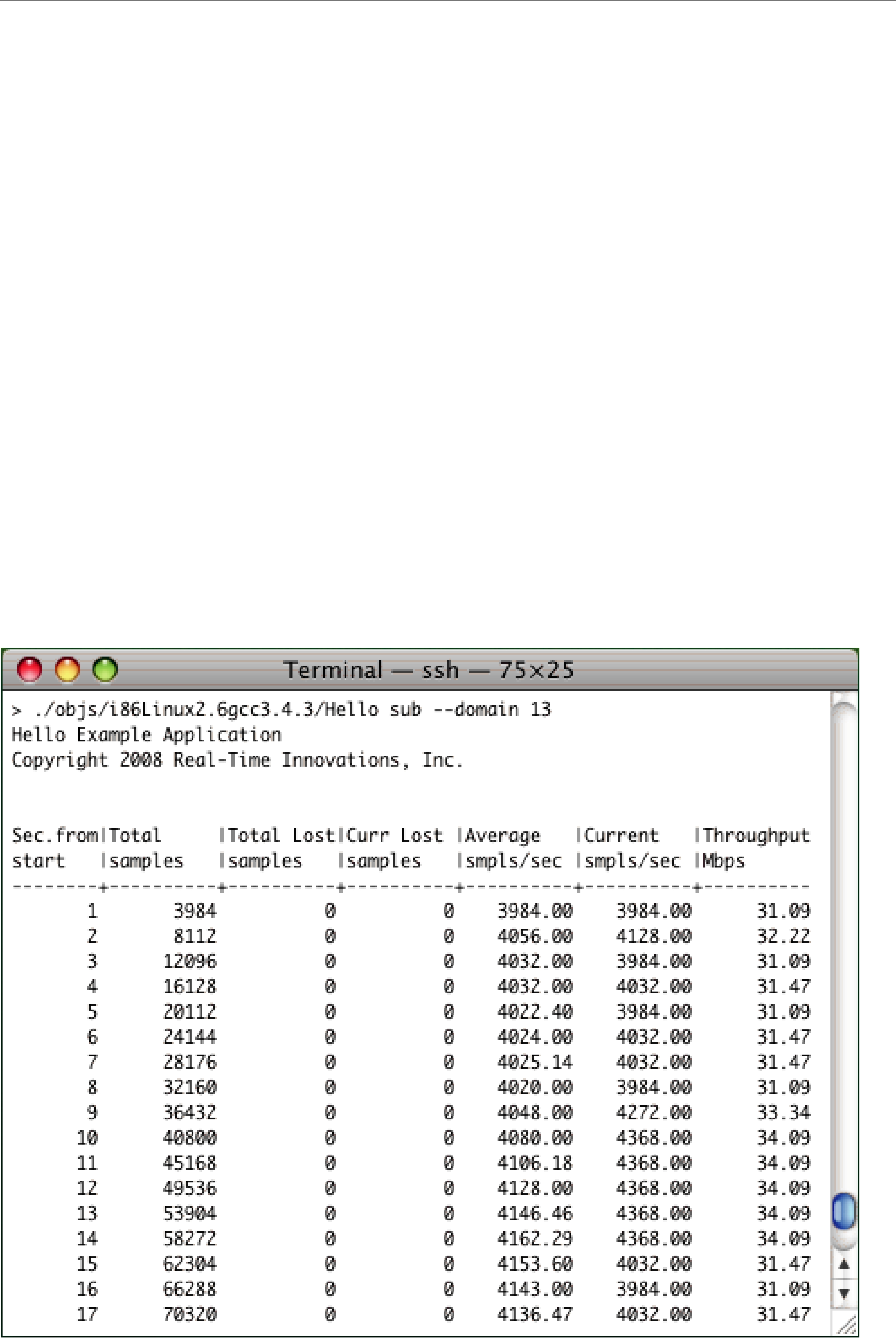Screen dimensions: 896x1339
Task: Click average value 4020.00
Action: (x=535, y=1088)
